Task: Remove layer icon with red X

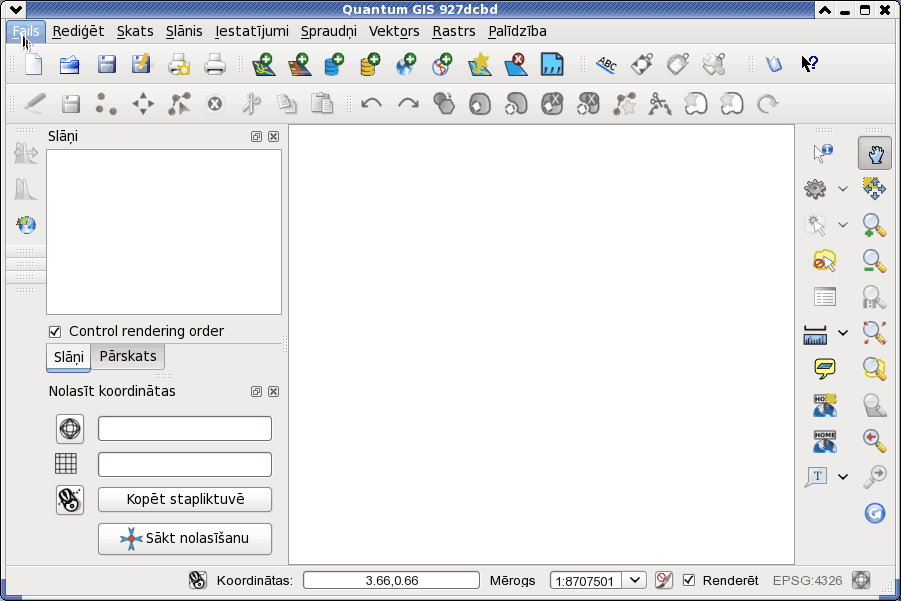Action: (x=515, y=64)
